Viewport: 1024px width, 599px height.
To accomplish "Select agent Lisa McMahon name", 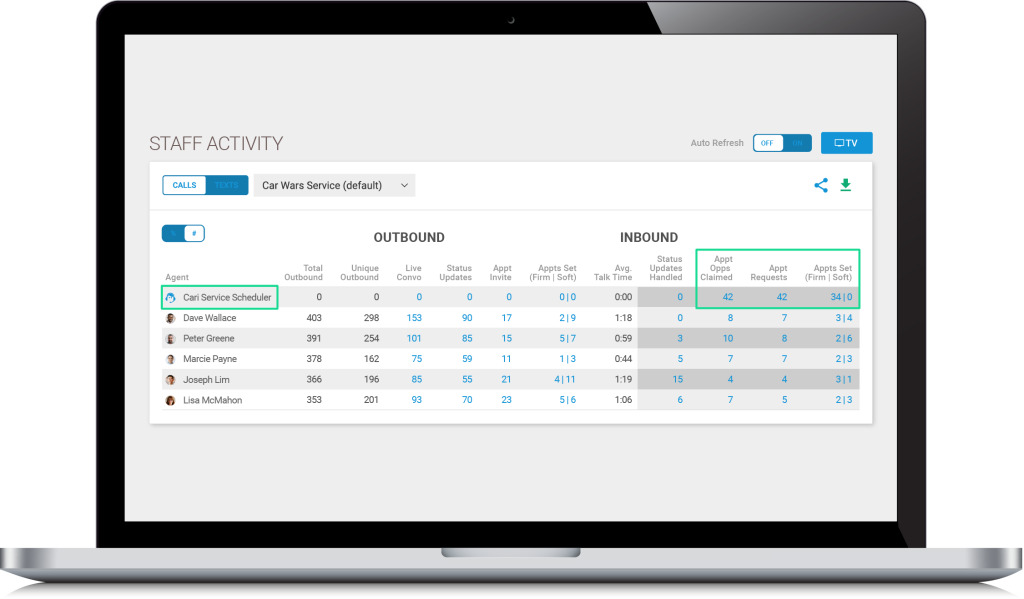I will tap(212, 400).
